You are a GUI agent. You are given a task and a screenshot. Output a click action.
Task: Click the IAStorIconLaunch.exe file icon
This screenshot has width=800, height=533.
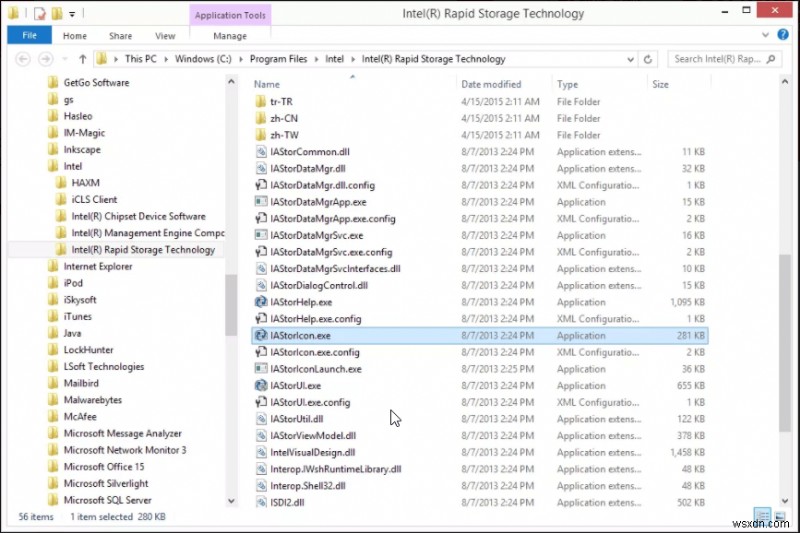[261, 369]
